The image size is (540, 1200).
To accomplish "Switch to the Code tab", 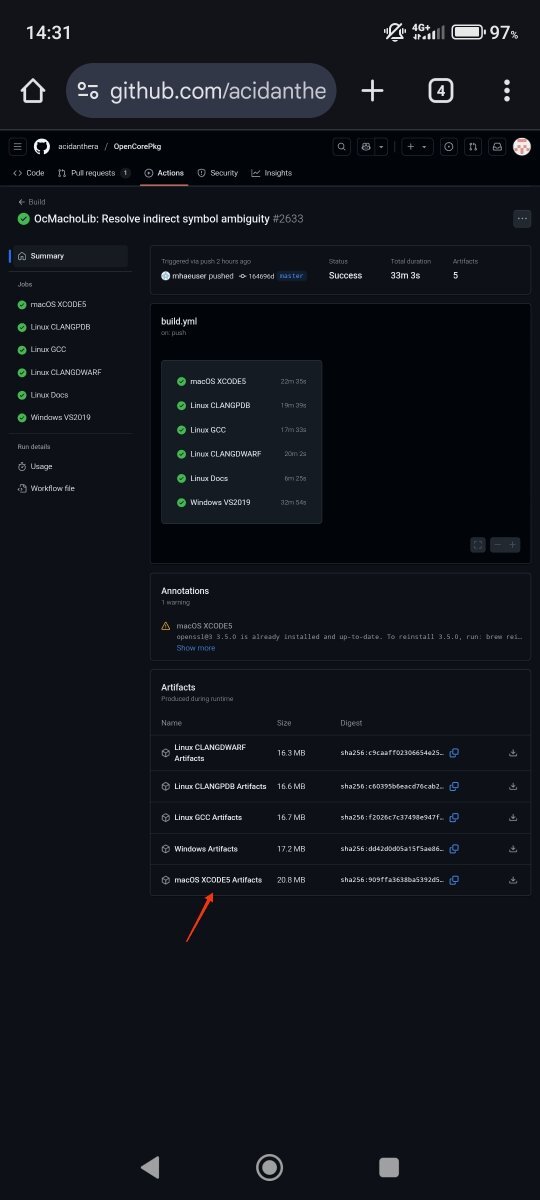I will coord(29,173).
